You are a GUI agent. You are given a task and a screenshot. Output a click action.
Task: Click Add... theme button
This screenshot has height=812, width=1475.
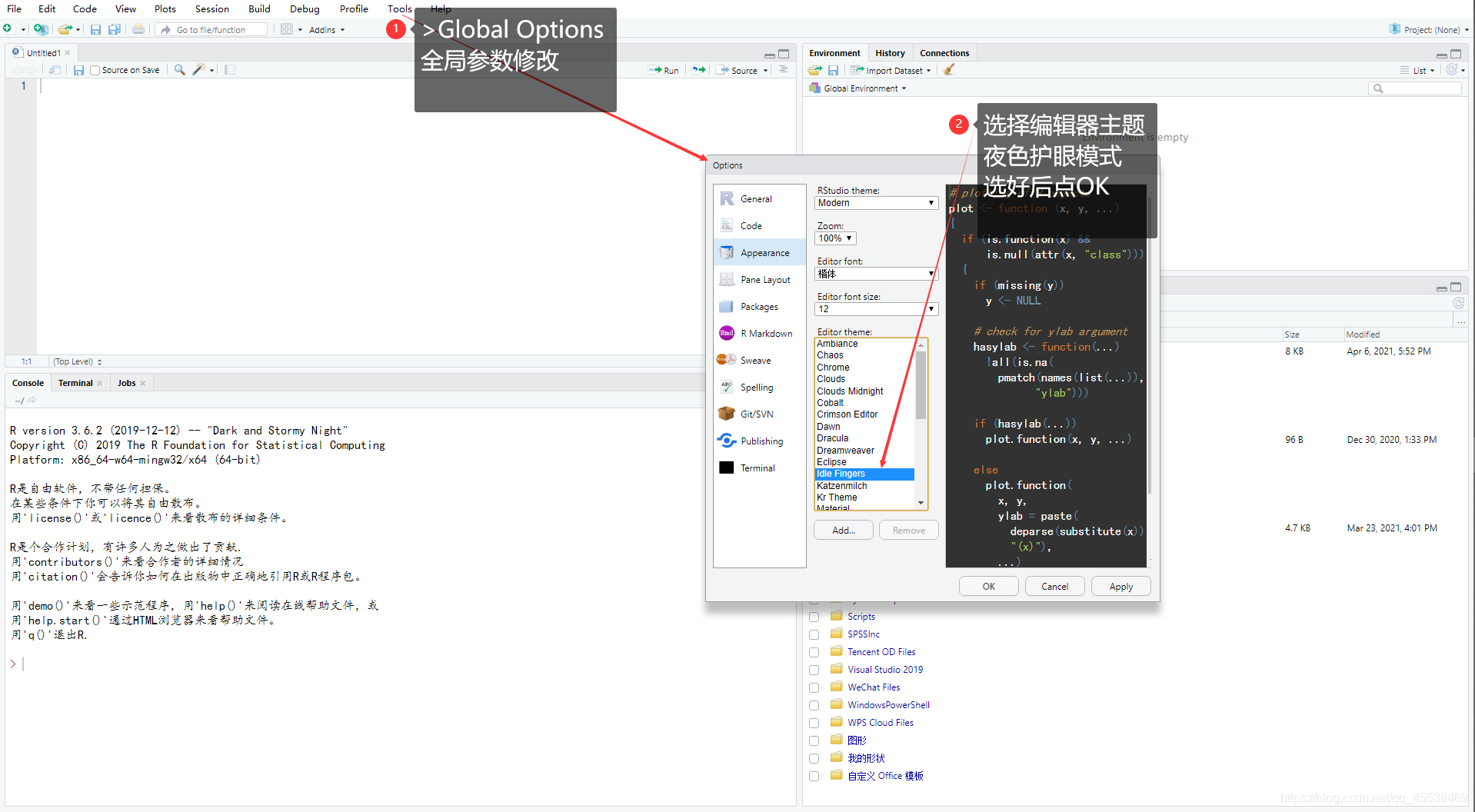point(843,530)
